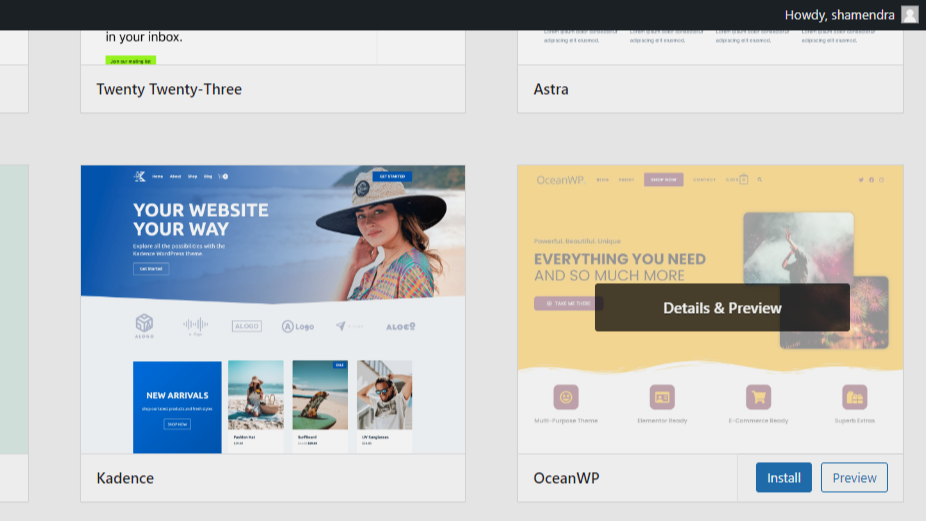The width and height of the screenshot is (926, 521).
Task: Click the Multi-Purpose Theme smiley icon
Action: 566,397
